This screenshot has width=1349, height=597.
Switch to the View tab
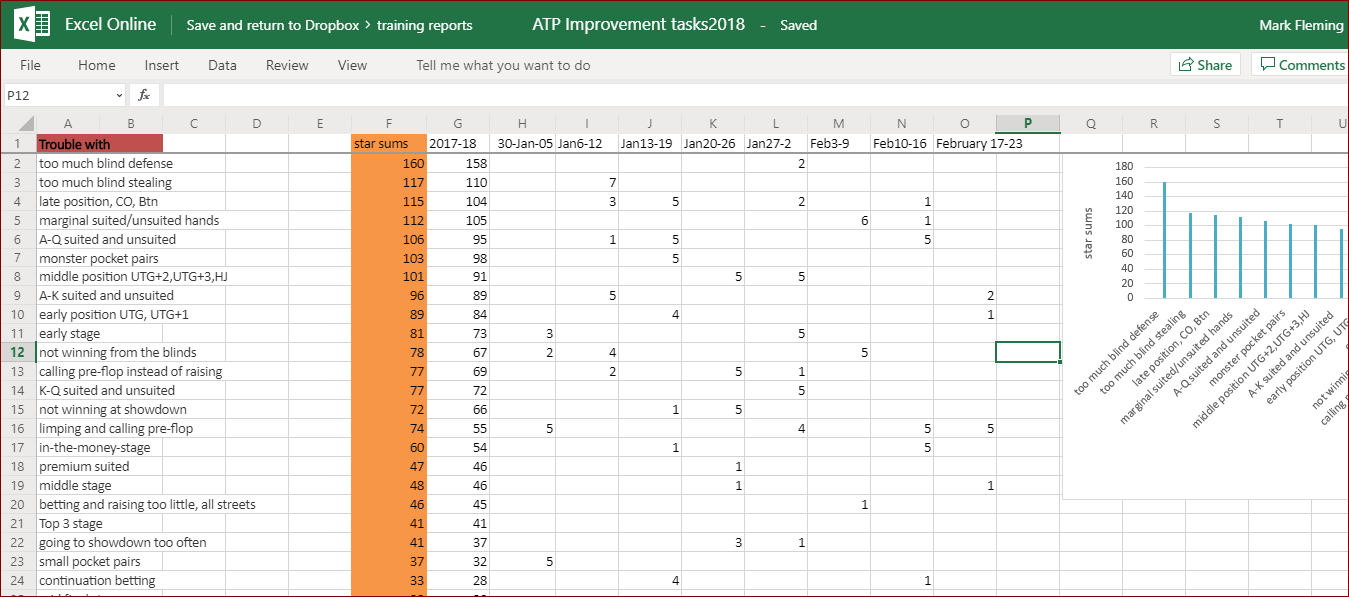pos(352,65)
